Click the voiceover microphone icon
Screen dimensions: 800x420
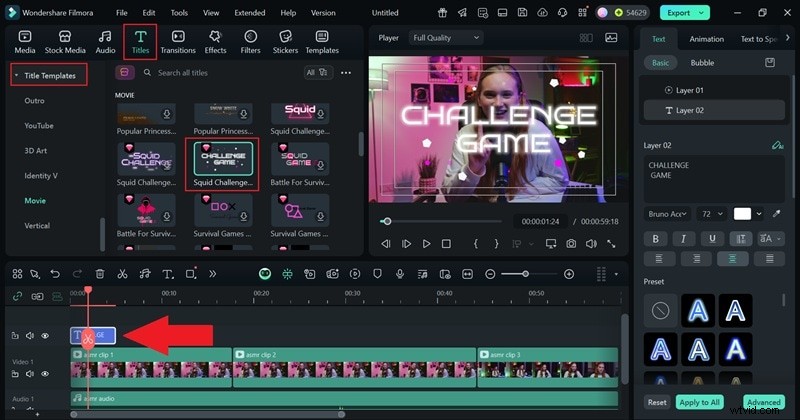tap(400, 274)
